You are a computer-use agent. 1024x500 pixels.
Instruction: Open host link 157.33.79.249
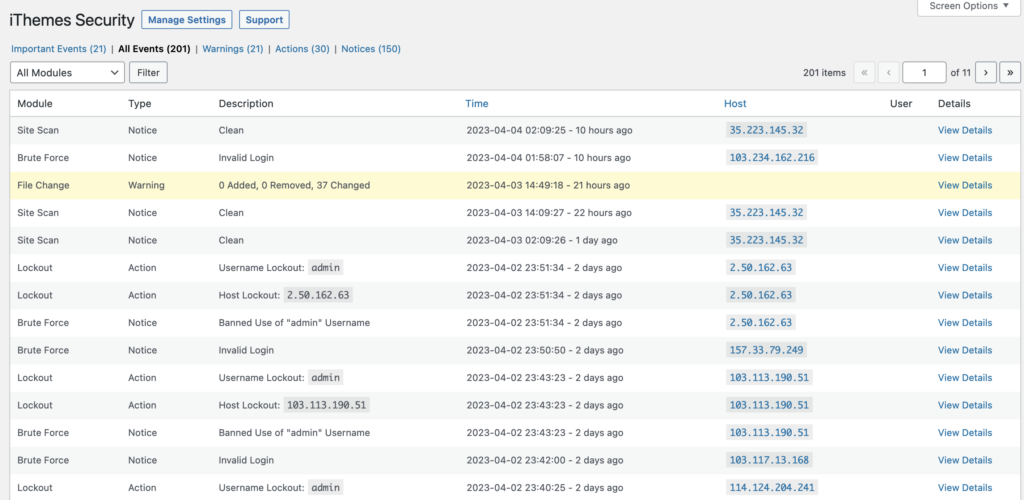(x=766, y=350)
